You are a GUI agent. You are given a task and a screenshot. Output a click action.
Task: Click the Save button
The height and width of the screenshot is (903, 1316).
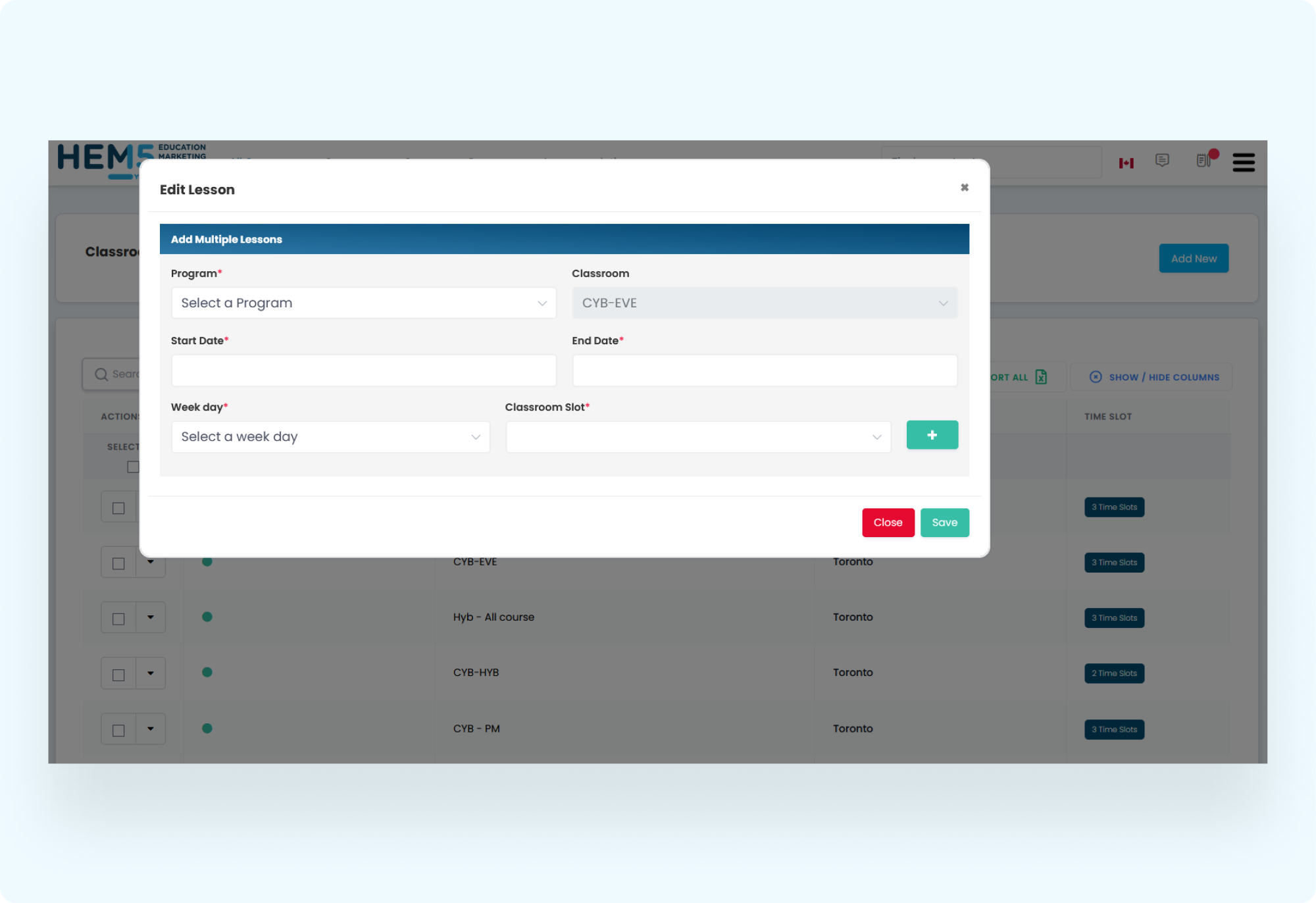pyautogui.click(x=944, y=522)
